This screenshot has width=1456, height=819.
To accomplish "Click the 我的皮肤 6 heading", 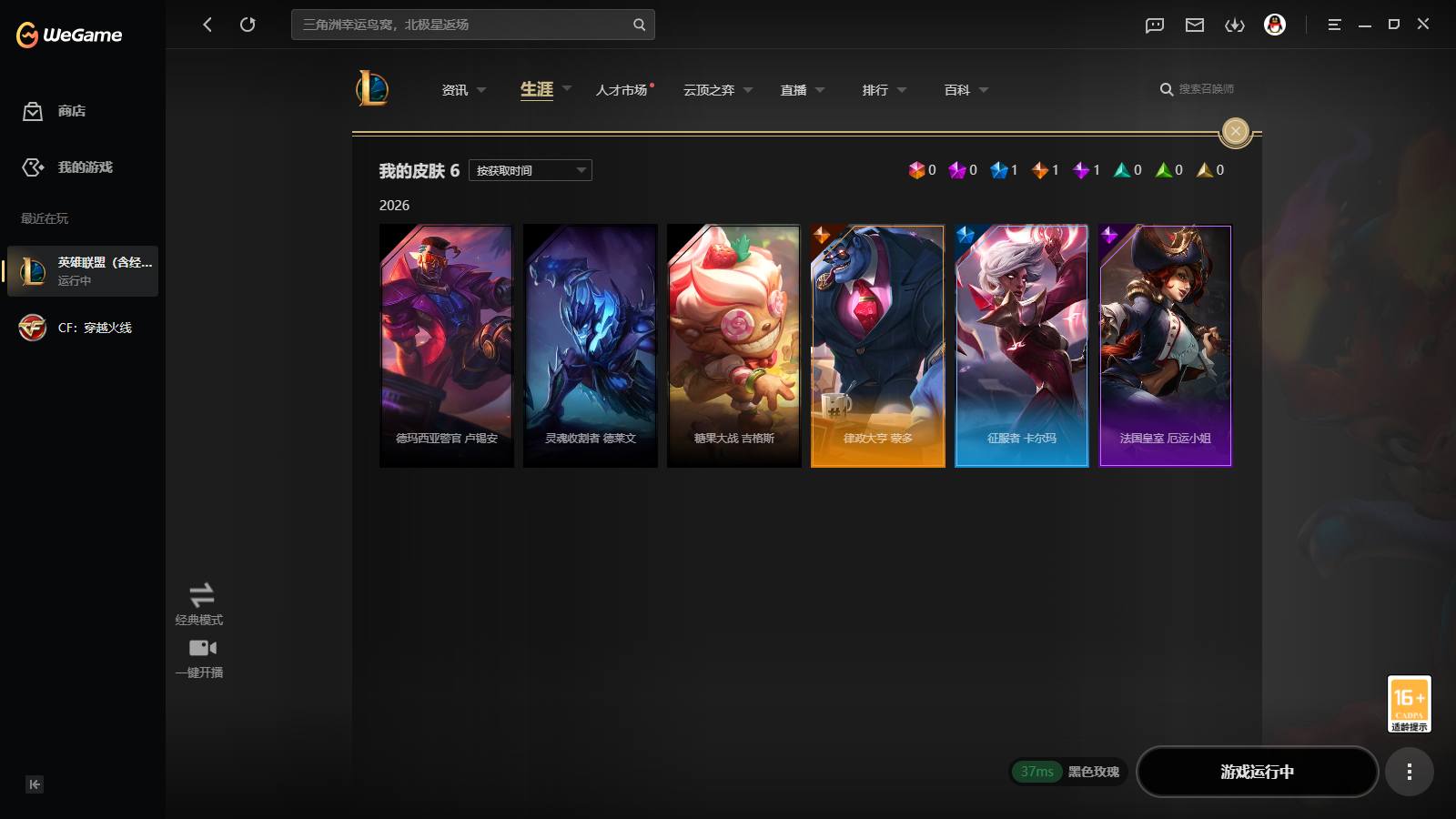I will point(420,171).
